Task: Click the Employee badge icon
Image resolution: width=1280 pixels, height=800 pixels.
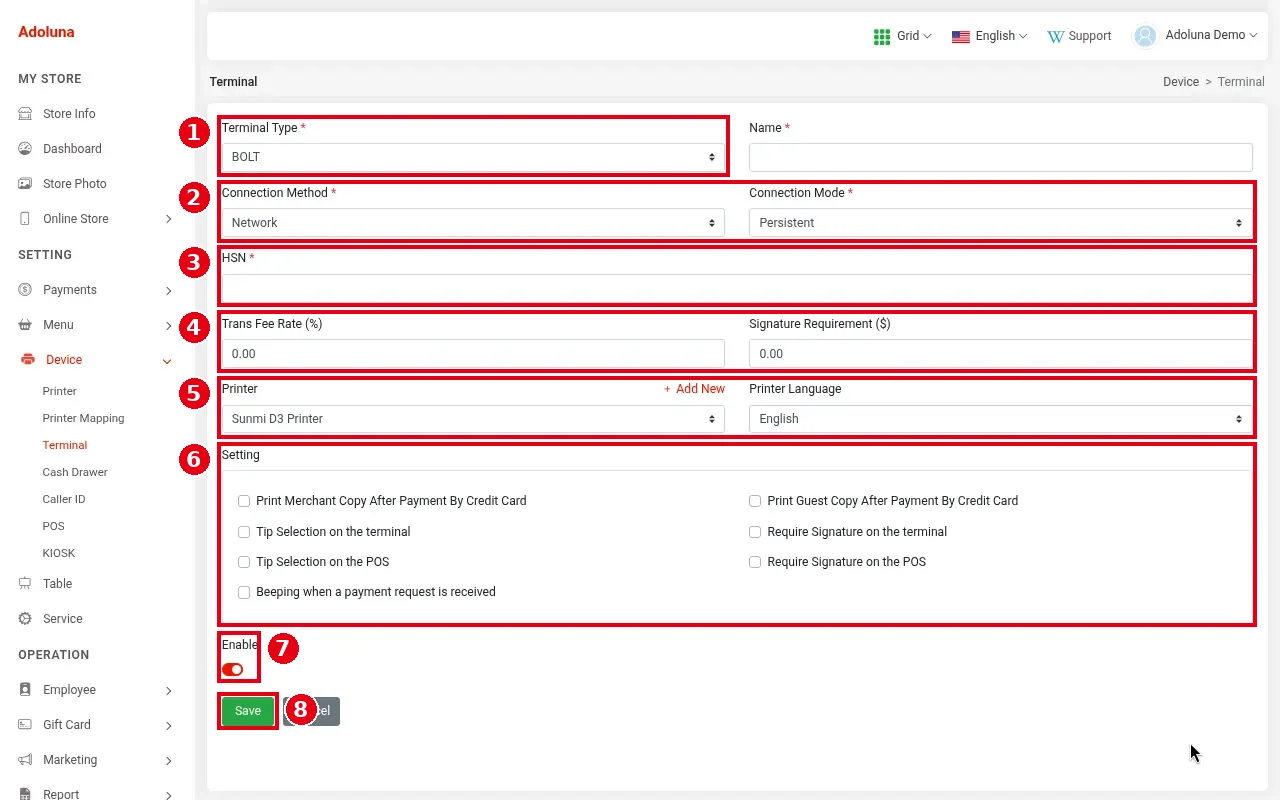Action: (25, 690)
